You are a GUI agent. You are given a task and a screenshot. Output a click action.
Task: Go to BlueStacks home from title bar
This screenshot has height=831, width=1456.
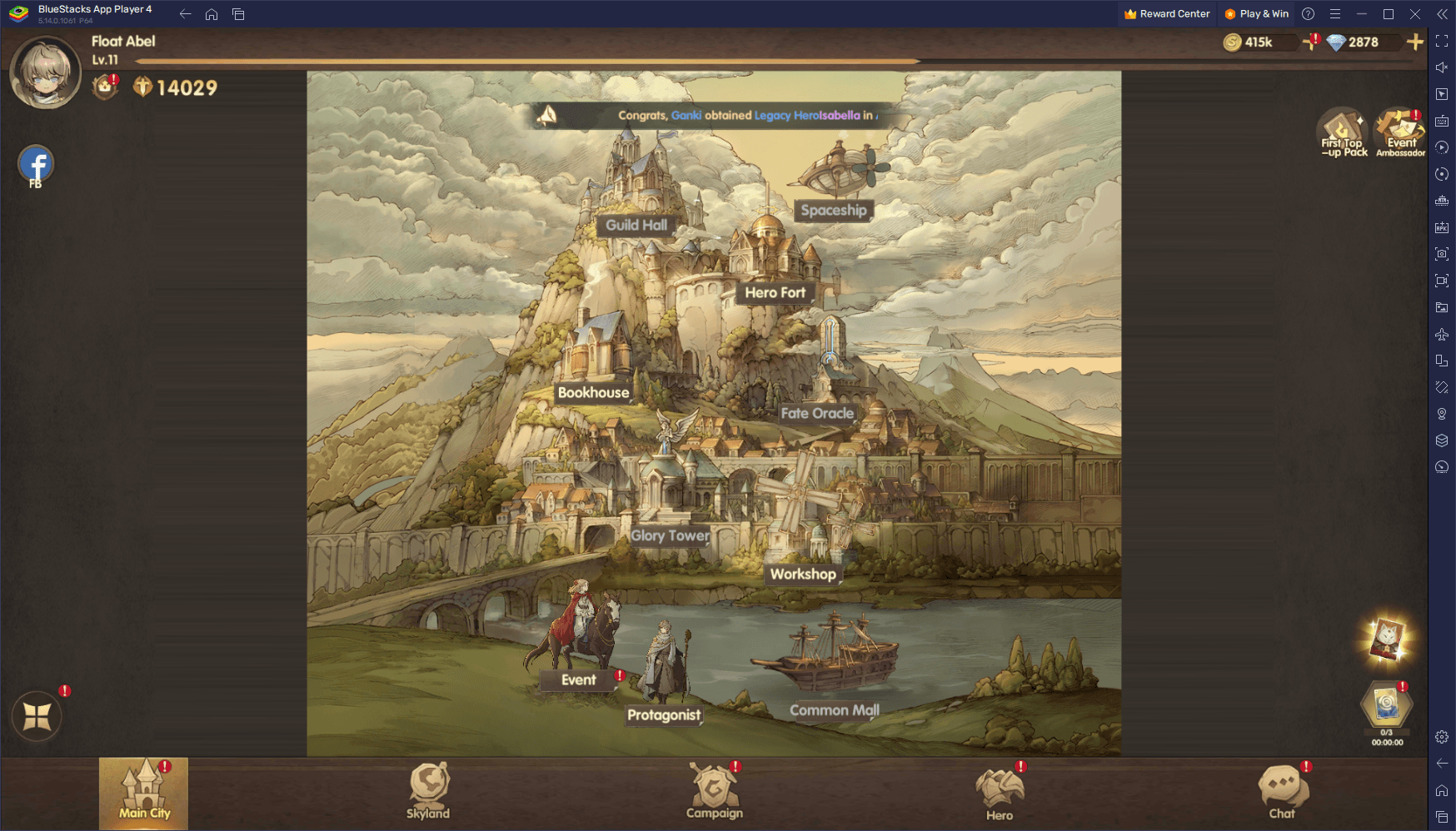[212, 14]
